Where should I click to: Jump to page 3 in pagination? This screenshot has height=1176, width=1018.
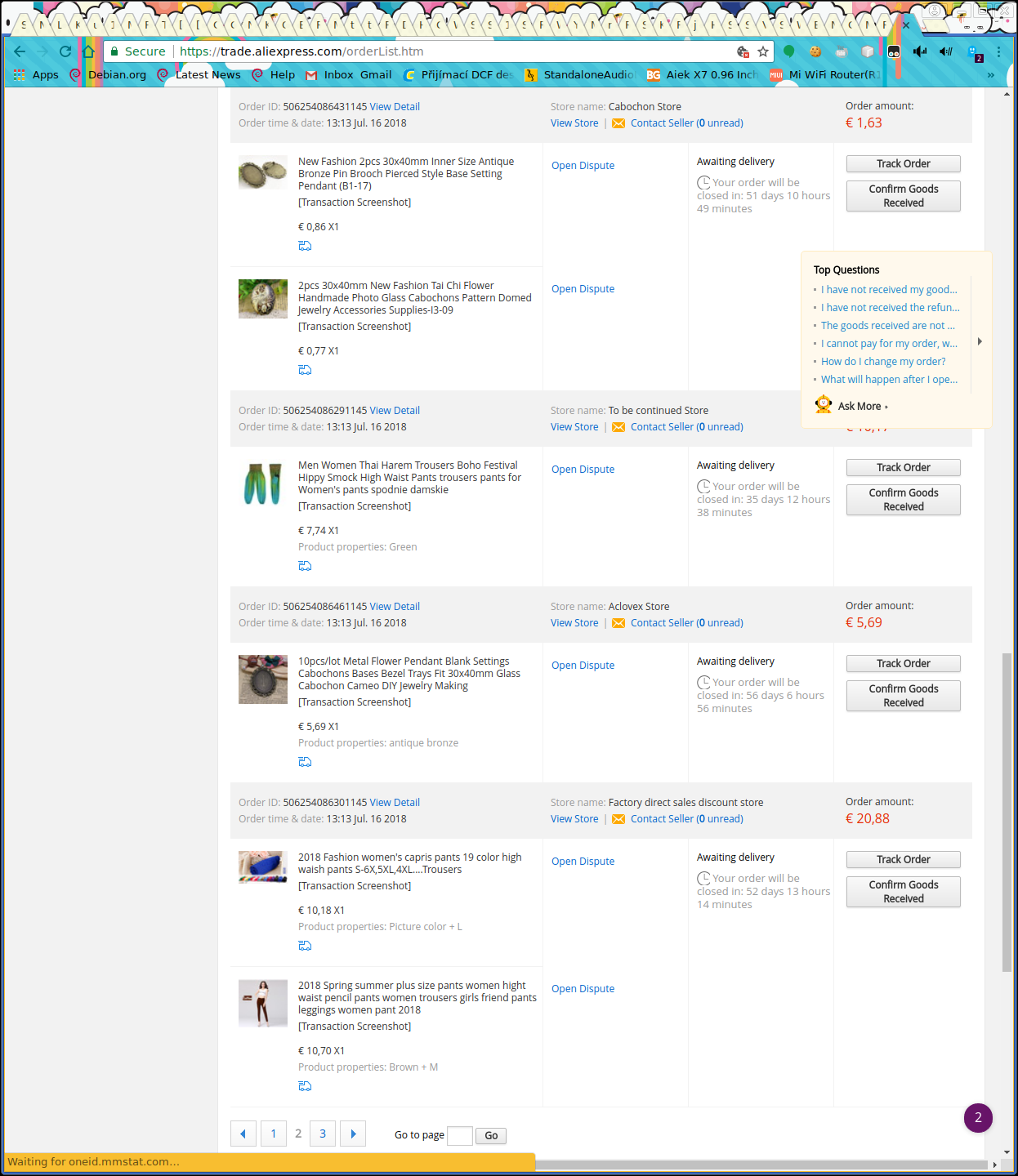(323, 1134)
